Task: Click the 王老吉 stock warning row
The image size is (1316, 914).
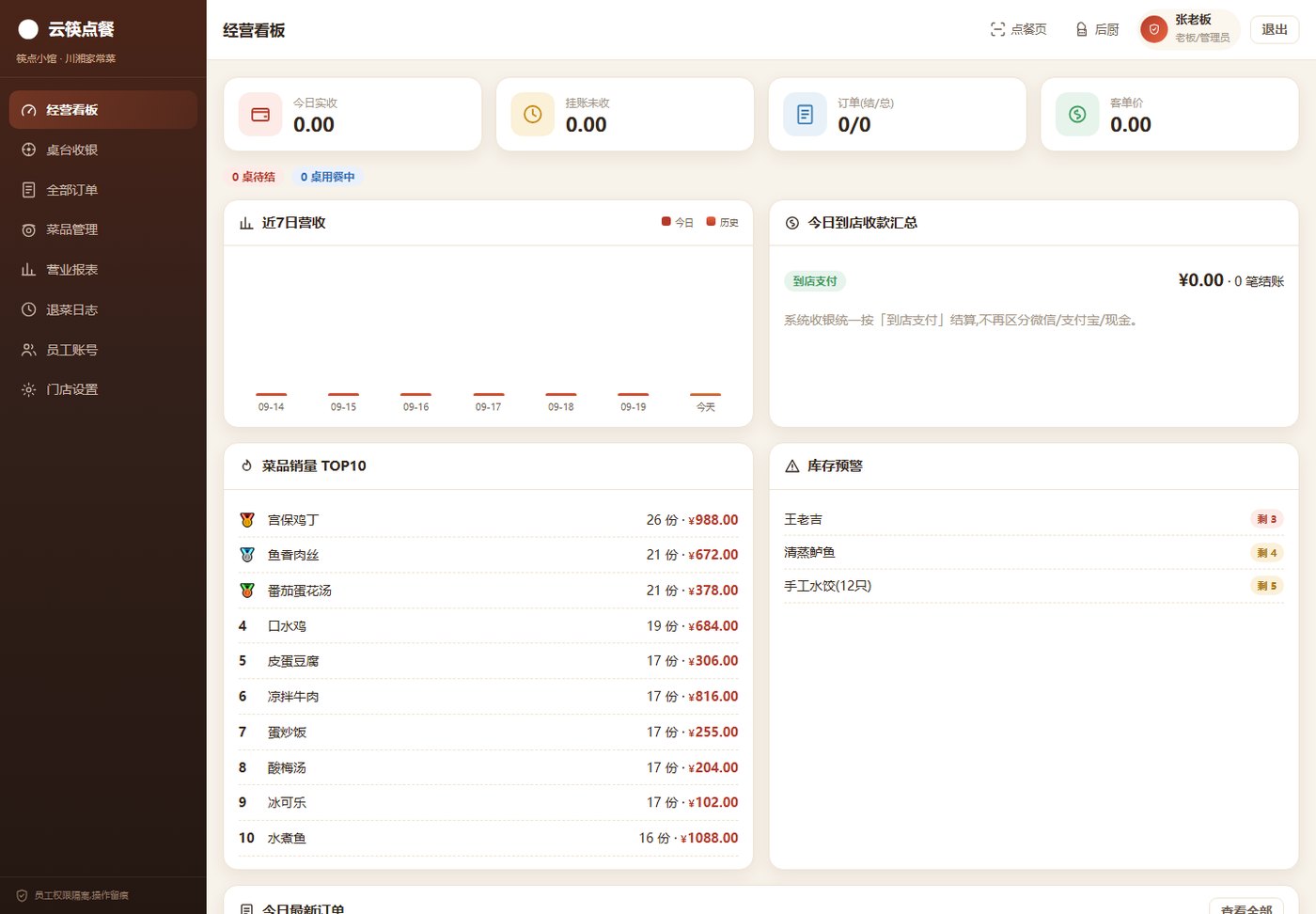Action: click(1034, 519)
